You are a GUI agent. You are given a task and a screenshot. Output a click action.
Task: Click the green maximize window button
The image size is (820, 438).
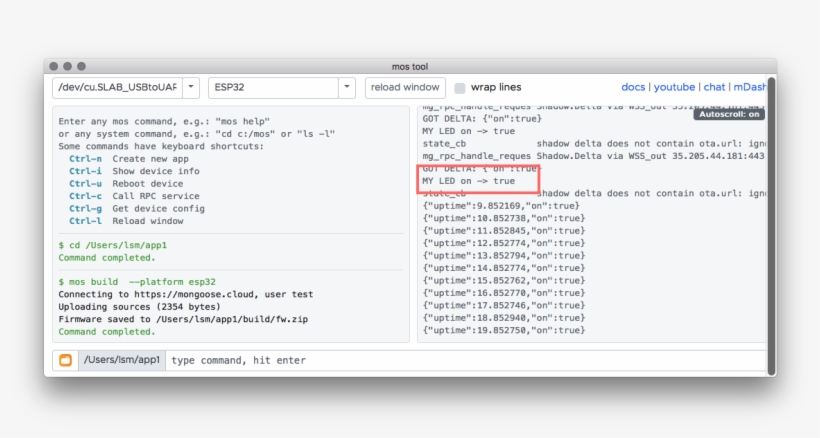pyautogui.click(x=81, y=66)
